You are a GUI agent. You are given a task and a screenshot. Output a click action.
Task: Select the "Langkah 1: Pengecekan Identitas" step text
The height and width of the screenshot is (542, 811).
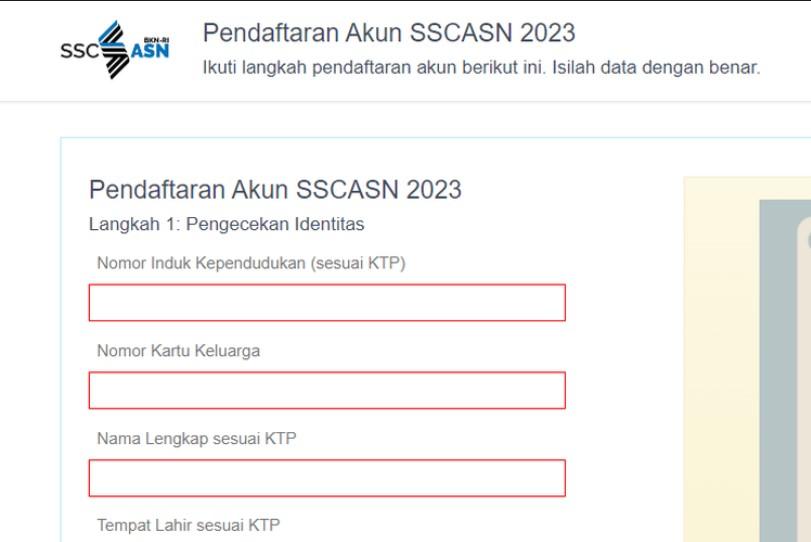[x=227, y=224]
